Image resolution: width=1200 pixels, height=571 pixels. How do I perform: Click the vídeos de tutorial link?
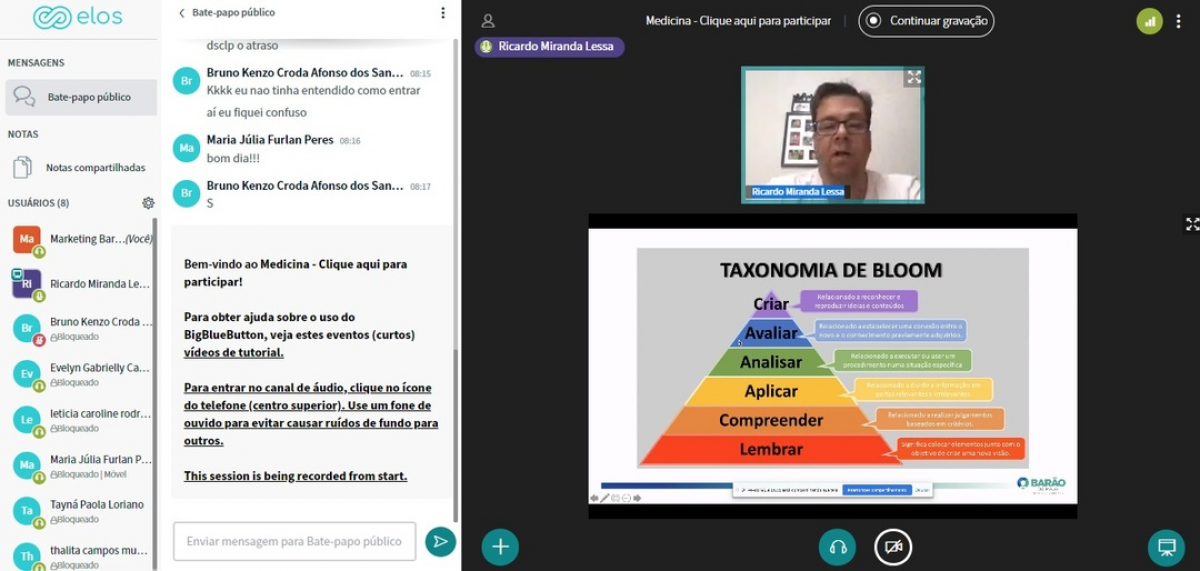pyautogui.click(x=233, y=353)
